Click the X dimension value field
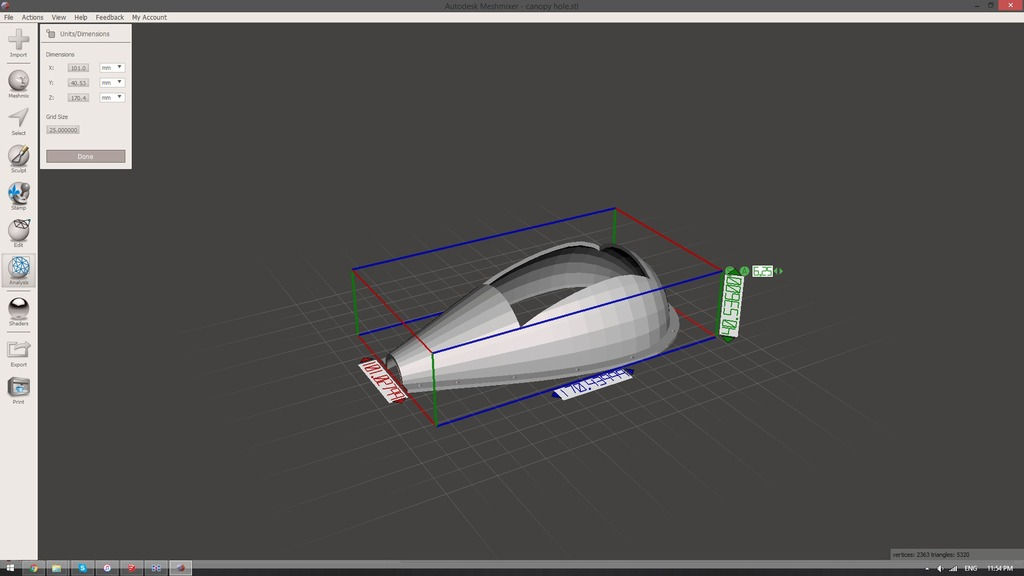Viewport: 1024px width, 576px height. pyautogui.click(x=78, y=68)
